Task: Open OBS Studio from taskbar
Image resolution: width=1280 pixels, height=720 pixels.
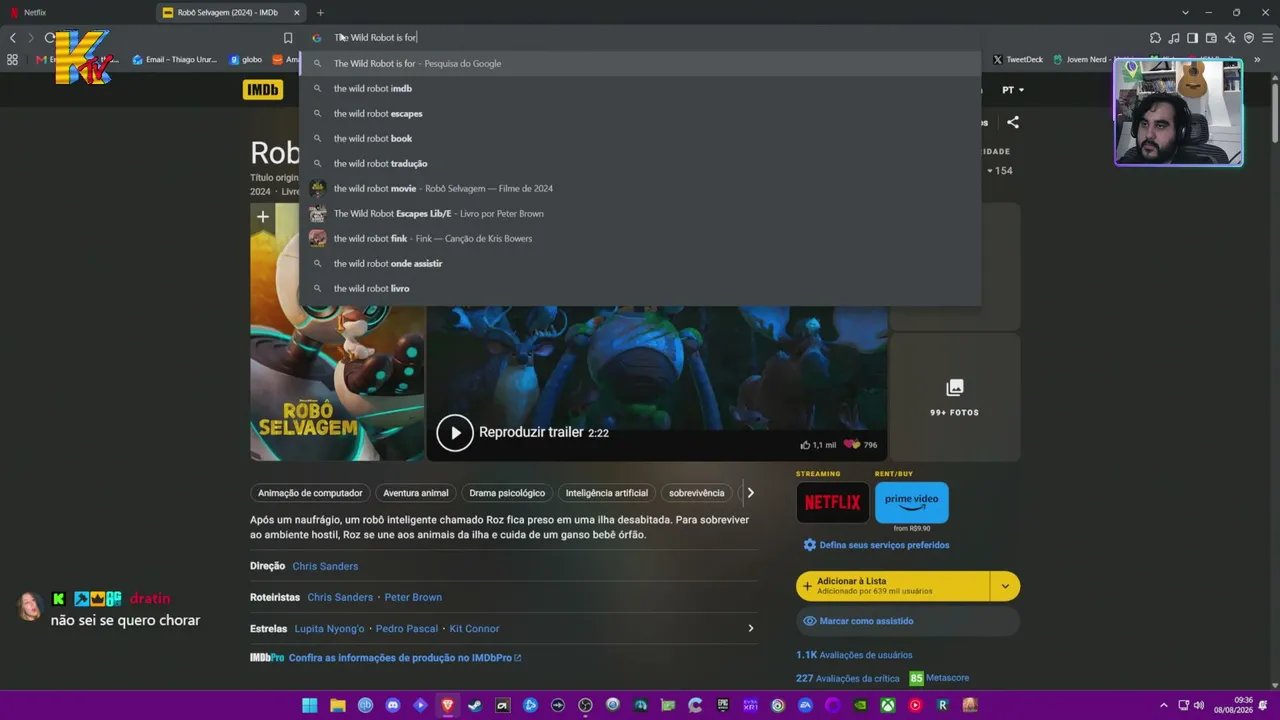Action: coord(585,705)
